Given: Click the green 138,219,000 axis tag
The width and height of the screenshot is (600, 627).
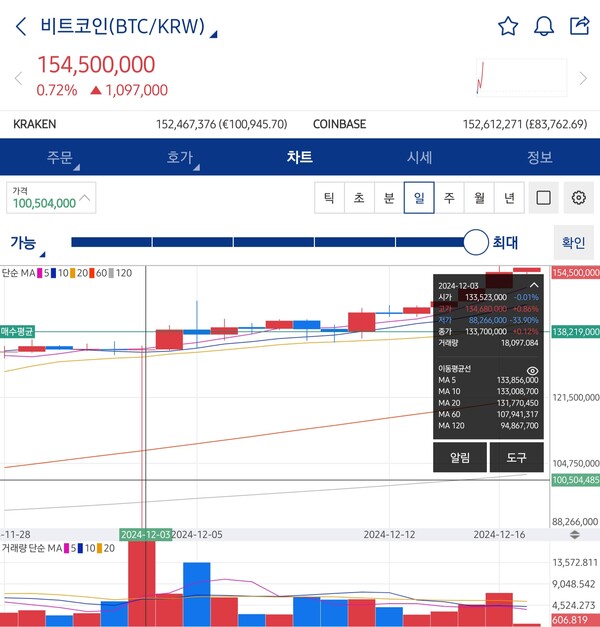Looking at the screenshot, I should coord(576,331).
